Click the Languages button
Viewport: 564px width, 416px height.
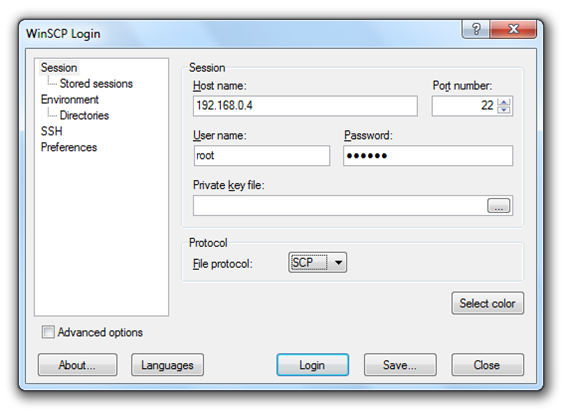tap(167, 365)
